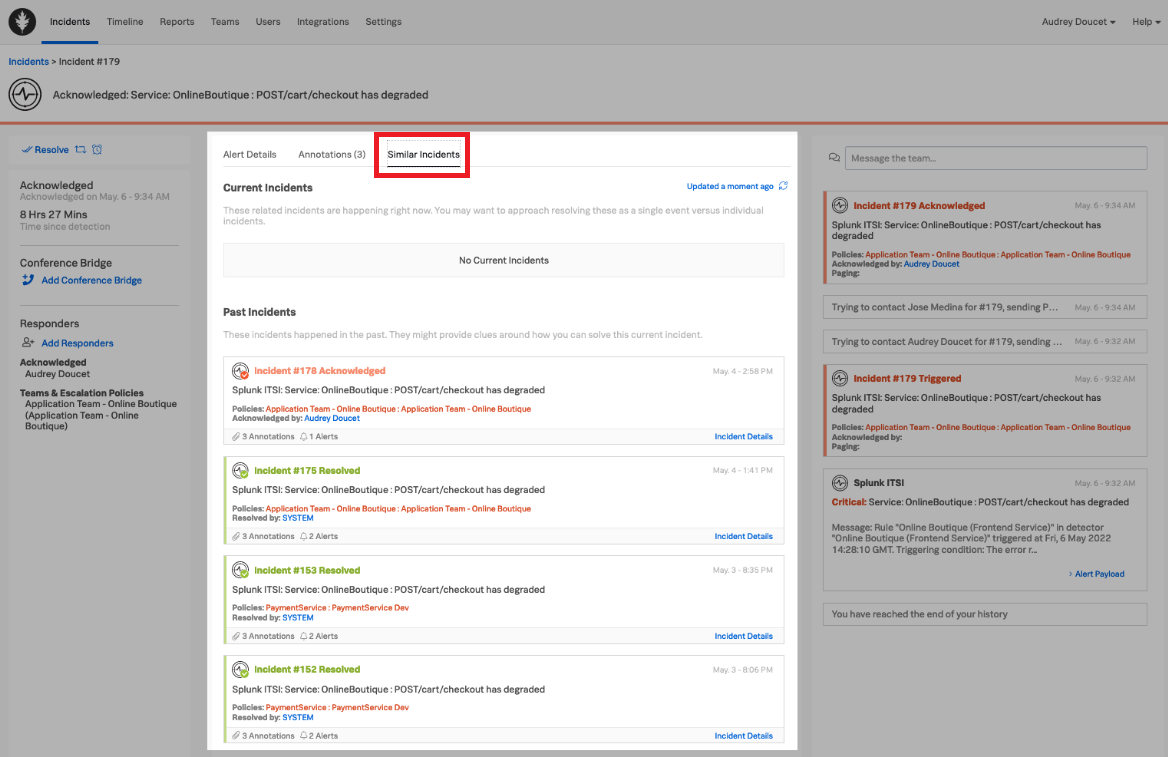Screen dimensions: 1168x757
Task: Click the status icon of Incident #152 Resolved
Action: click(240, 670)
